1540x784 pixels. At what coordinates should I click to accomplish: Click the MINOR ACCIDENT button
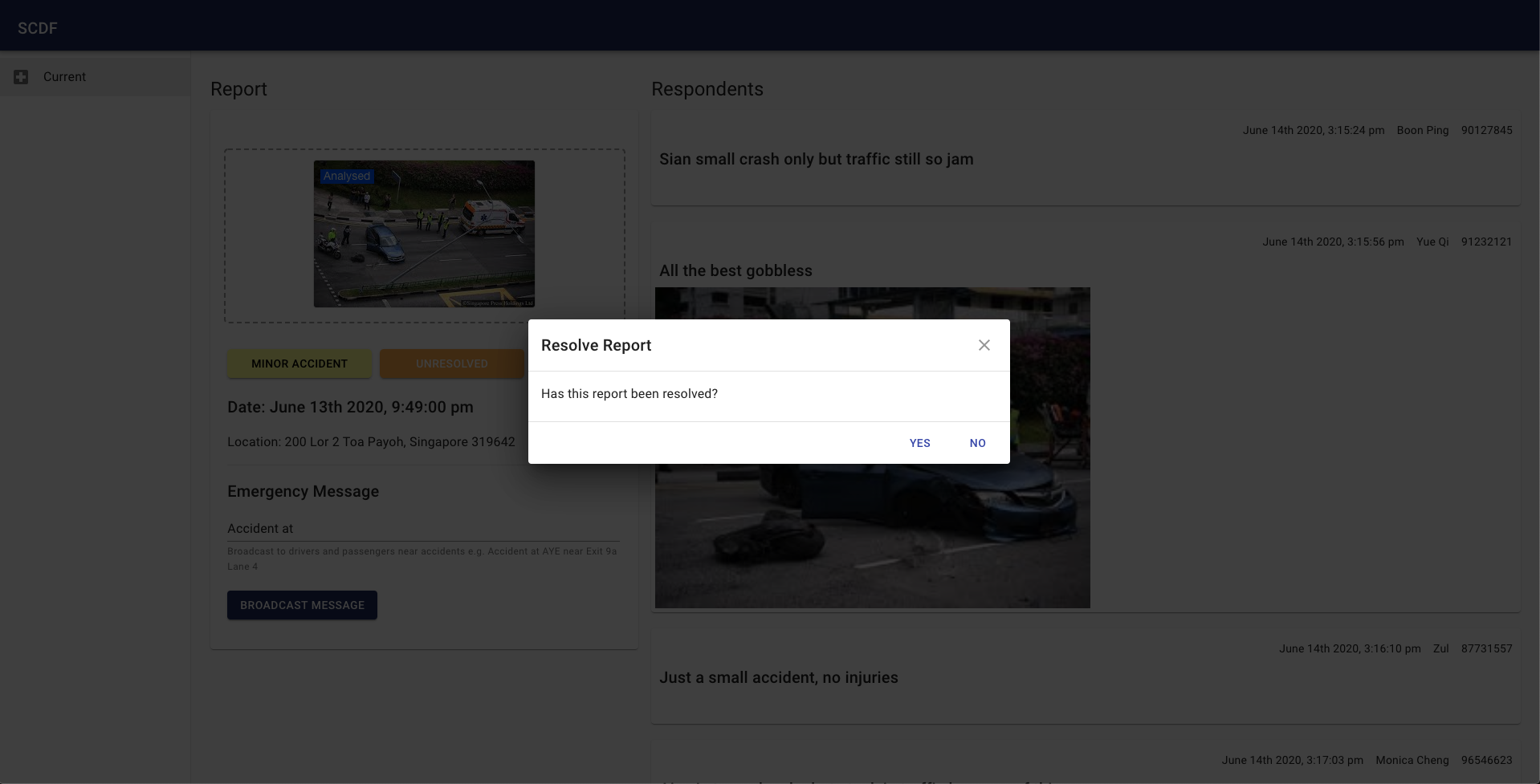point(299,364)
